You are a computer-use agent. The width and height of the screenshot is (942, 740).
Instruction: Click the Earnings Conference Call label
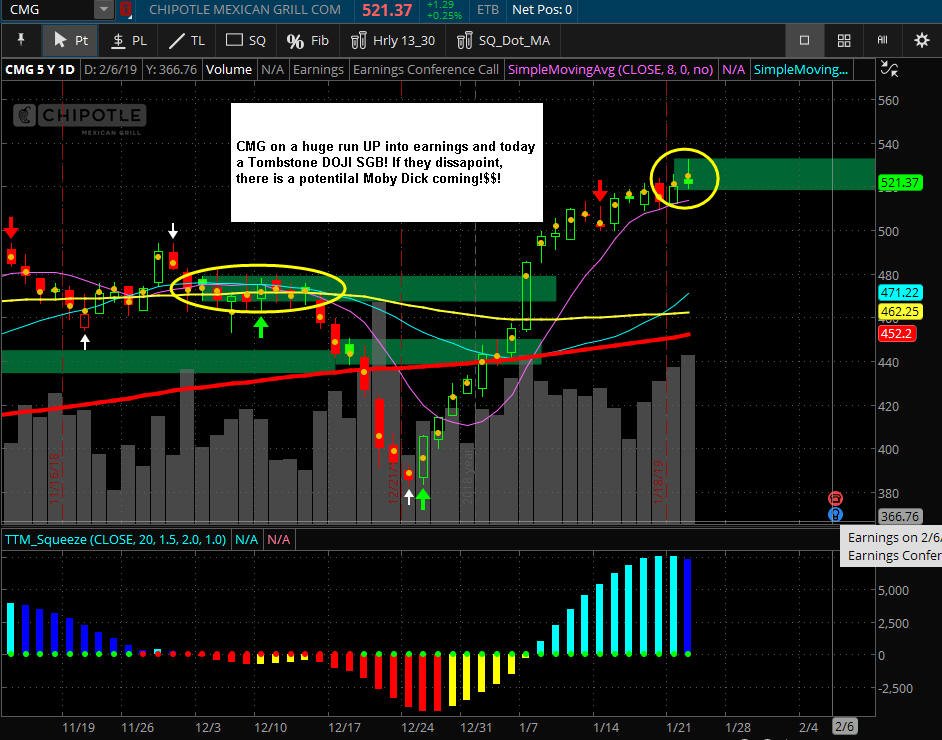[x=426, y=70]
